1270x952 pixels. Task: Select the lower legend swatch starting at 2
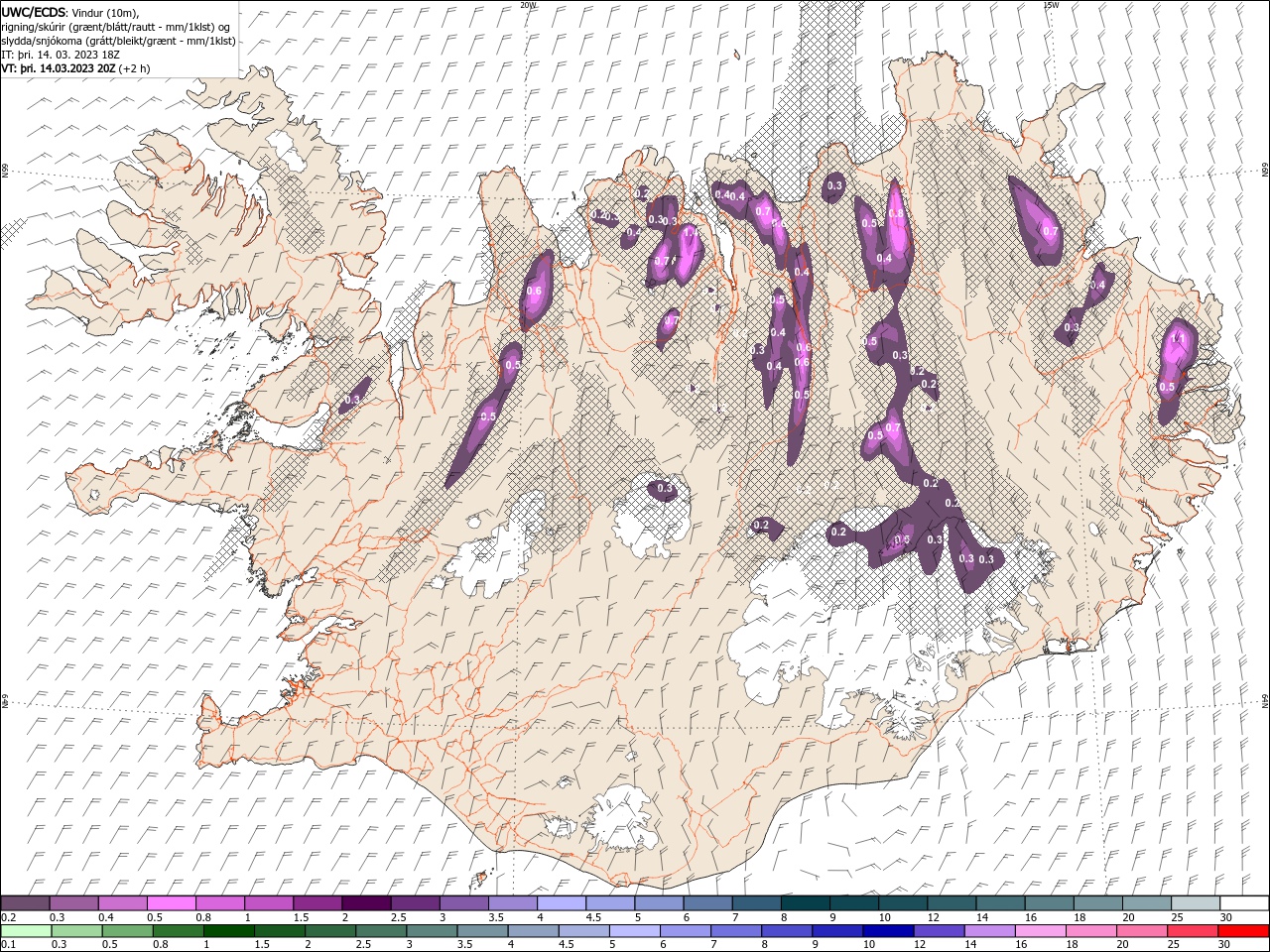[x=329, y=931]
